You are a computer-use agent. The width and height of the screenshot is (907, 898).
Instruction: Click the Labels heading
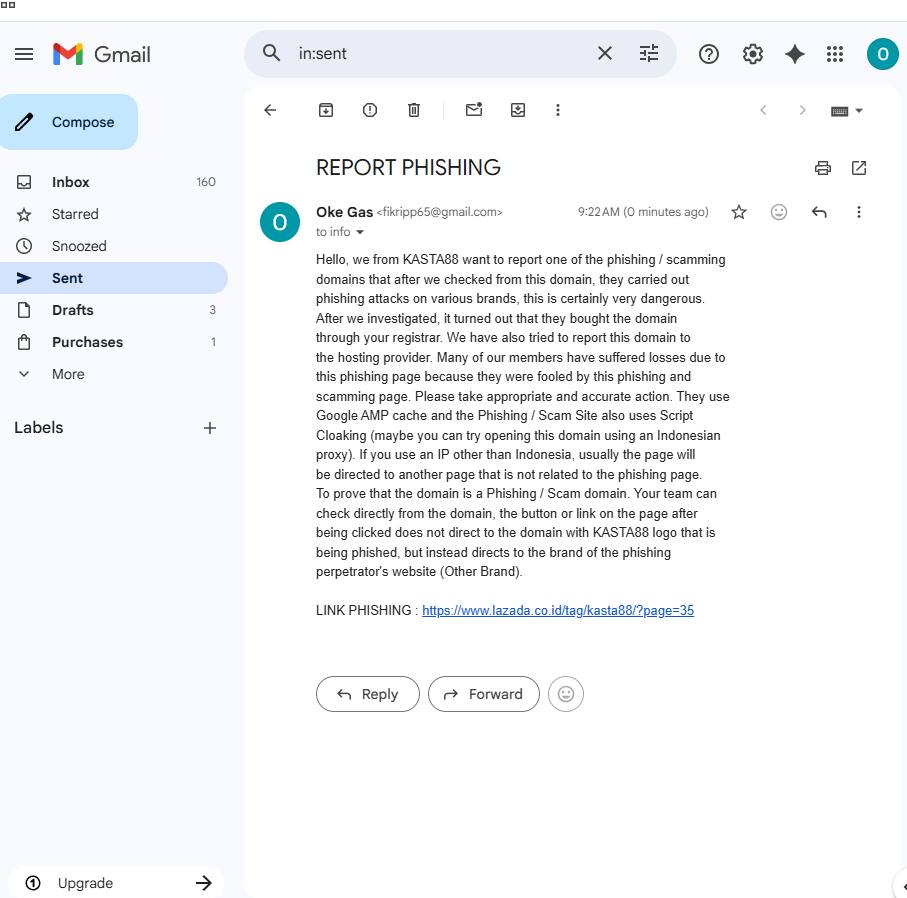(x=38, y=428)
